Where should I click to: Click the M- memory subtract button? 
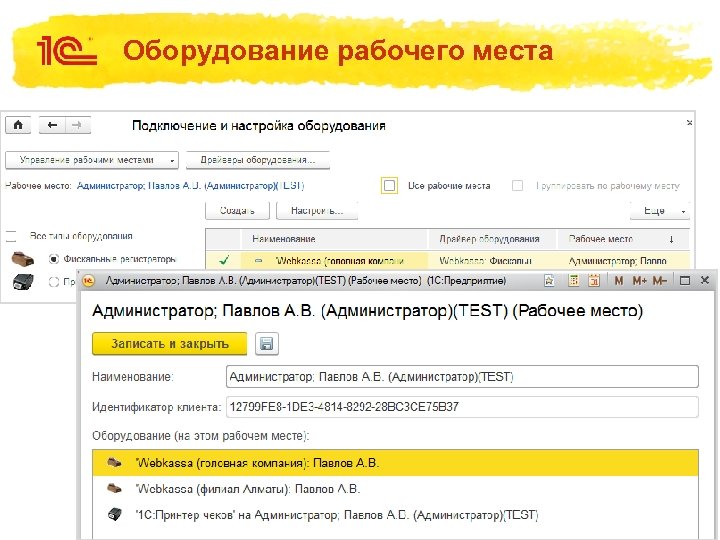[x=659, y=281]
